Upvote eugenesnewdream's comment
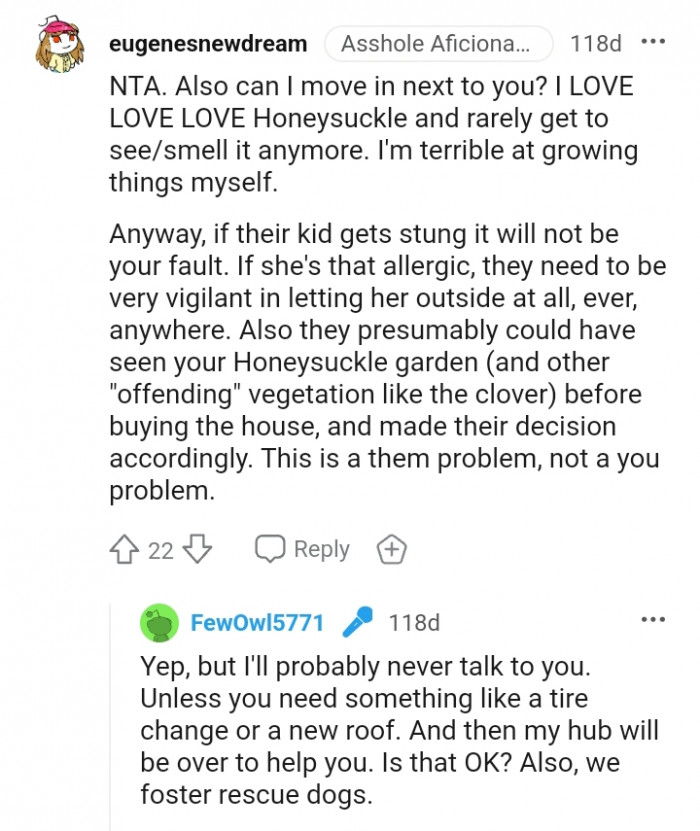Image resolution: width=700 pixels, height=831 pixels. tap(122, 548)
